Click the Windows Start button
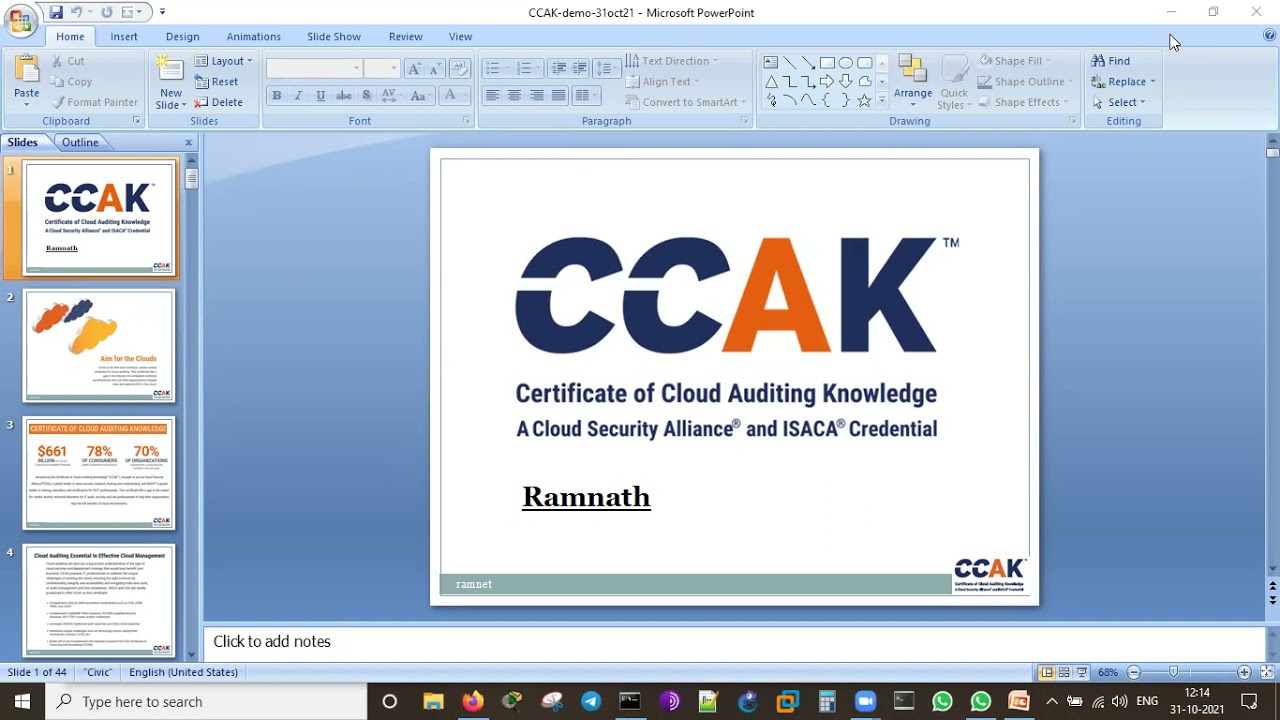The image size is (1280, 720). pyautogui.click(x=22, y=702)
